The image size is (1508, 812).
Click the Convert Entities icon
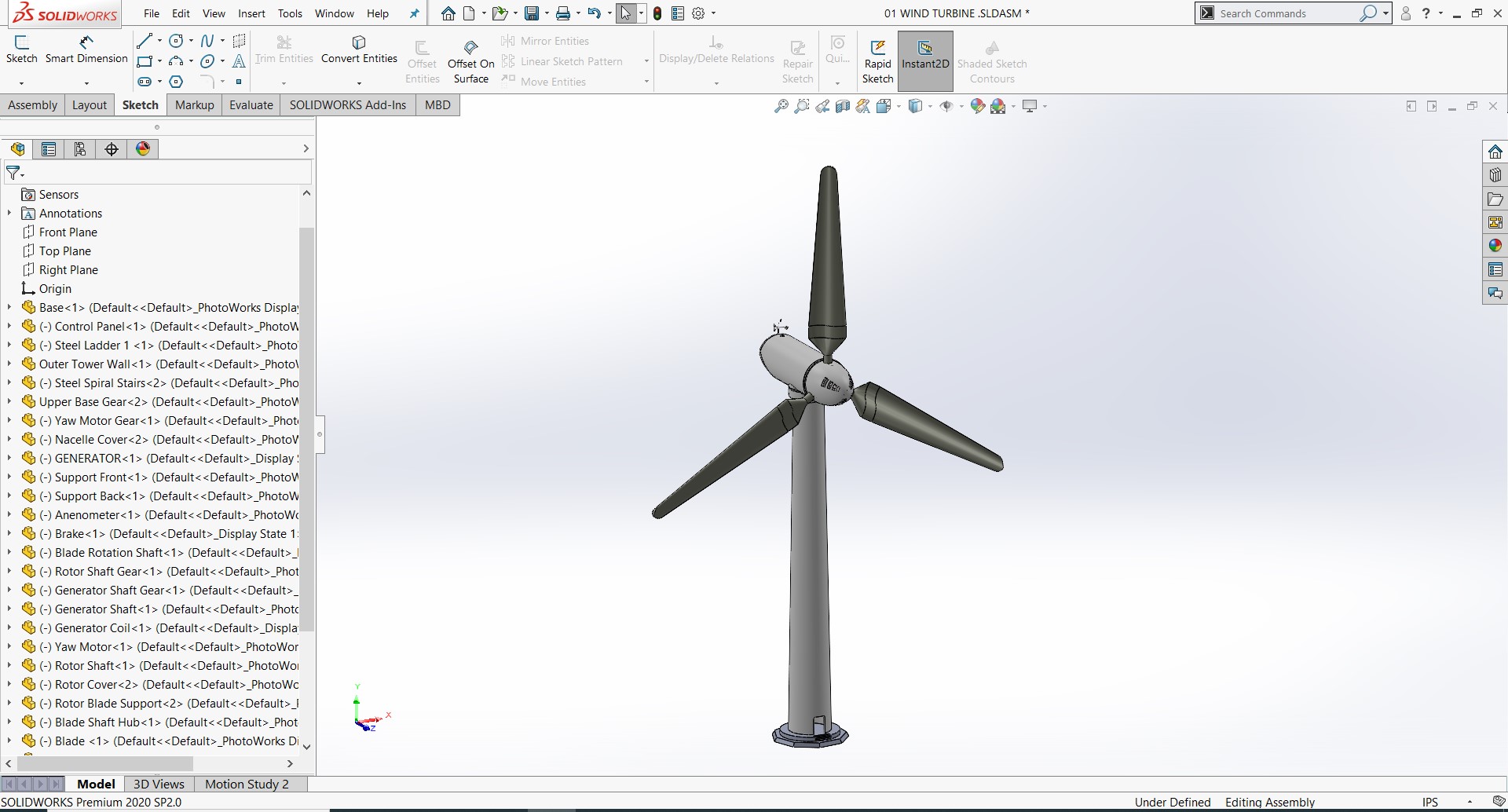[359, 42]
